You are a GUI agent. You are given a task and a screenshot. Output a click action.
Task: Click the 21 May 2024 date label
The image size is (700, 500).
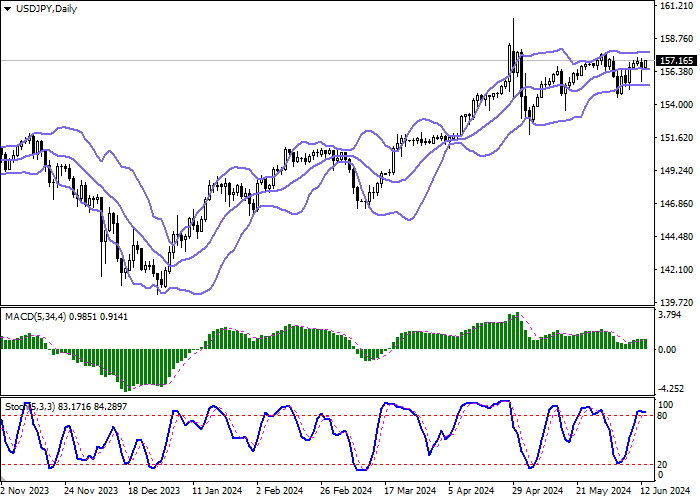604,491
